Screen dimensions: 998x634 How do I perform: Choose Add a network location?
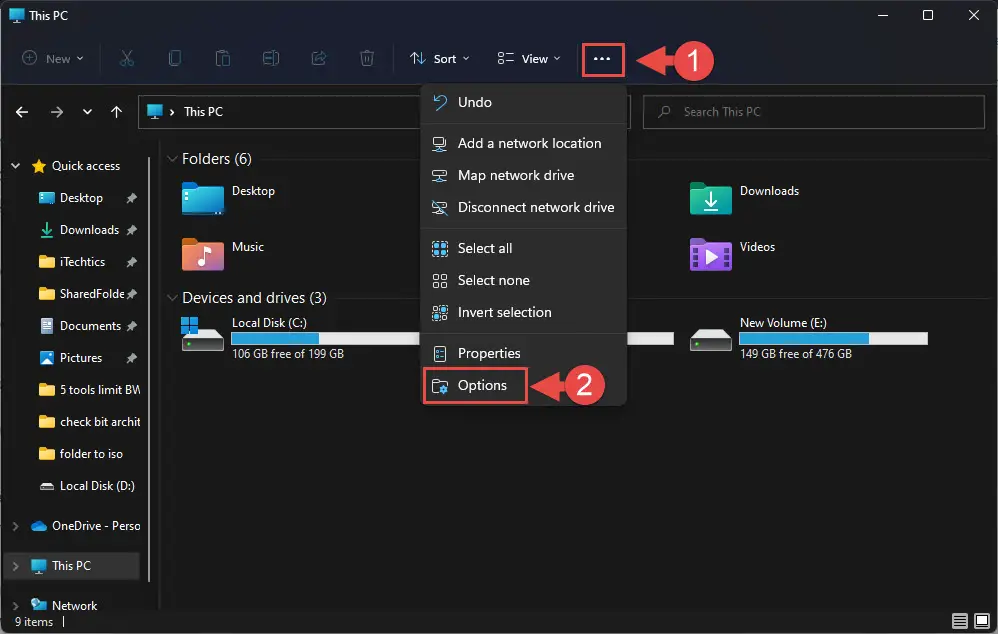[523, 144]
